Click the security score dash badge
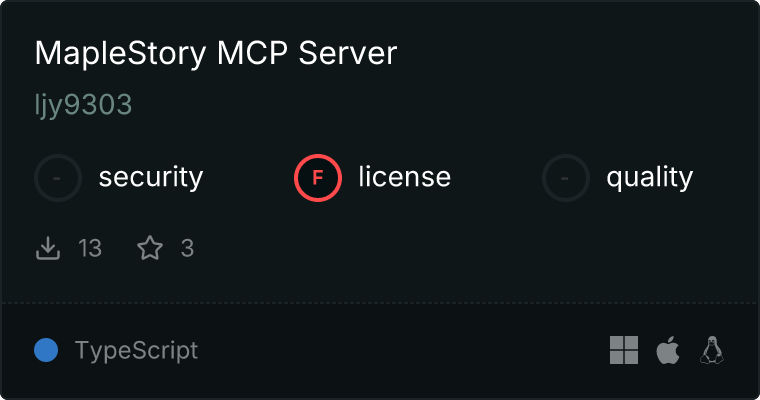Viewport: 760px width, 400px height. tap(58, 178)
